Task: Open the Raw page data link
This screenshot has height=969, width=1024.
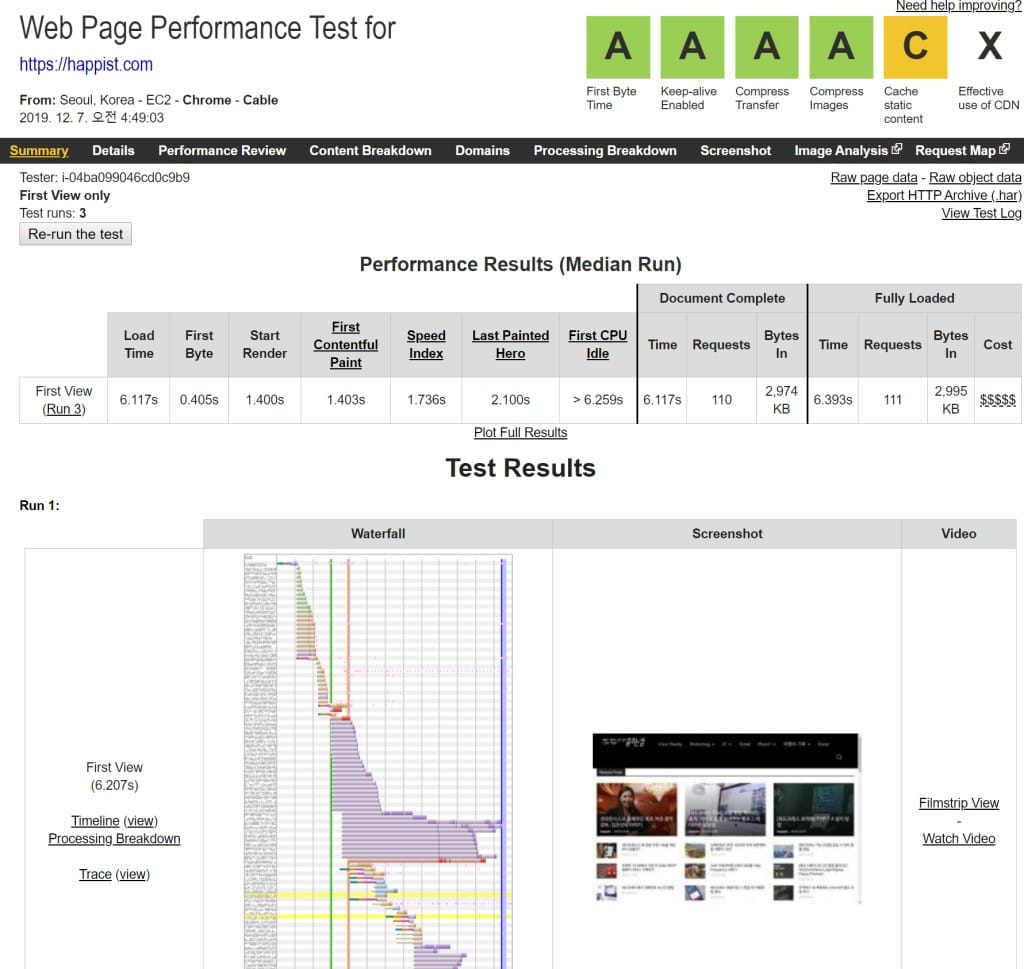Action: [873, 178]
